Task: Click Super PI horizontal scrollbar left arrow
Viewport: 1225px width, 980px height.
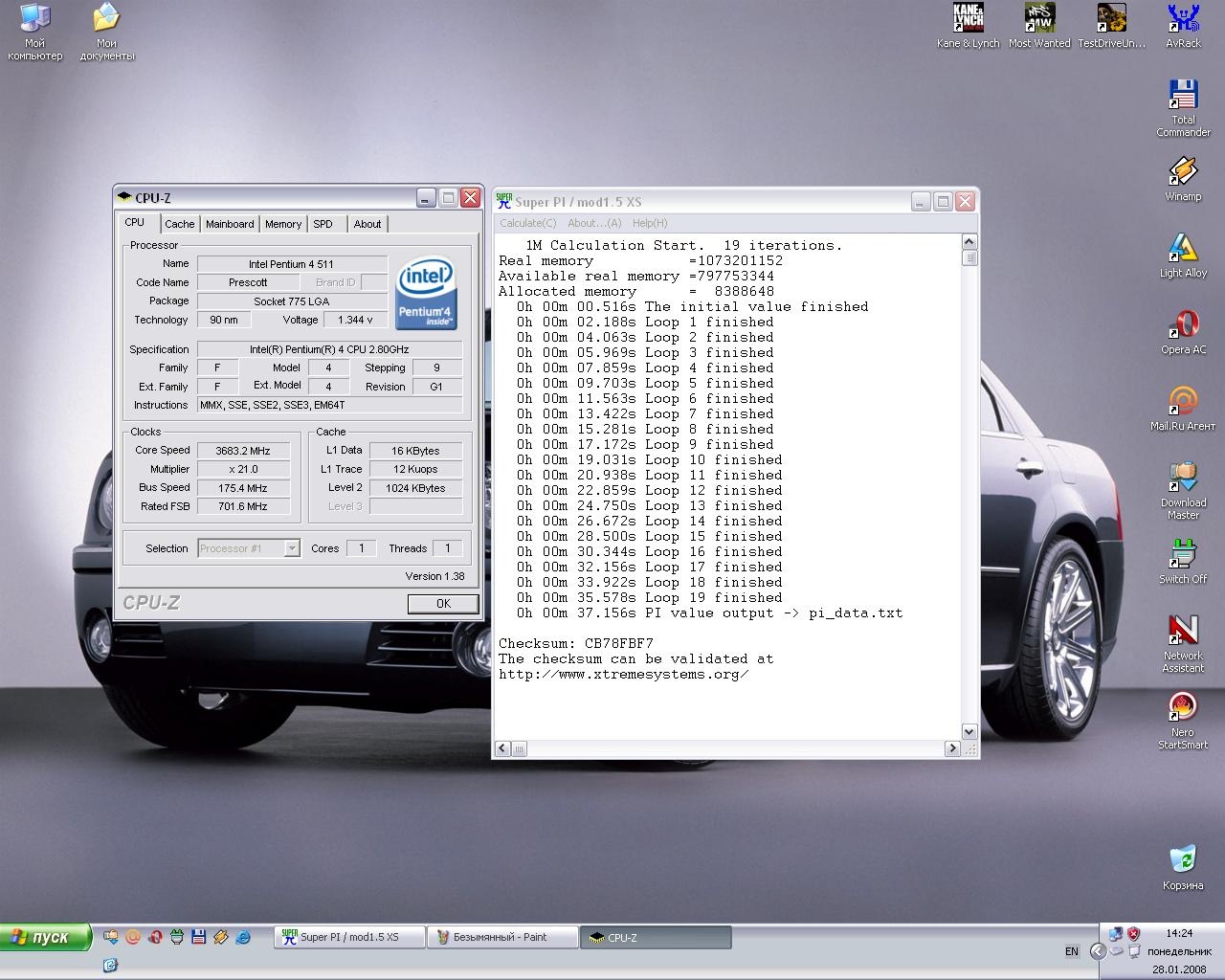Action: [x=503, y=748]
